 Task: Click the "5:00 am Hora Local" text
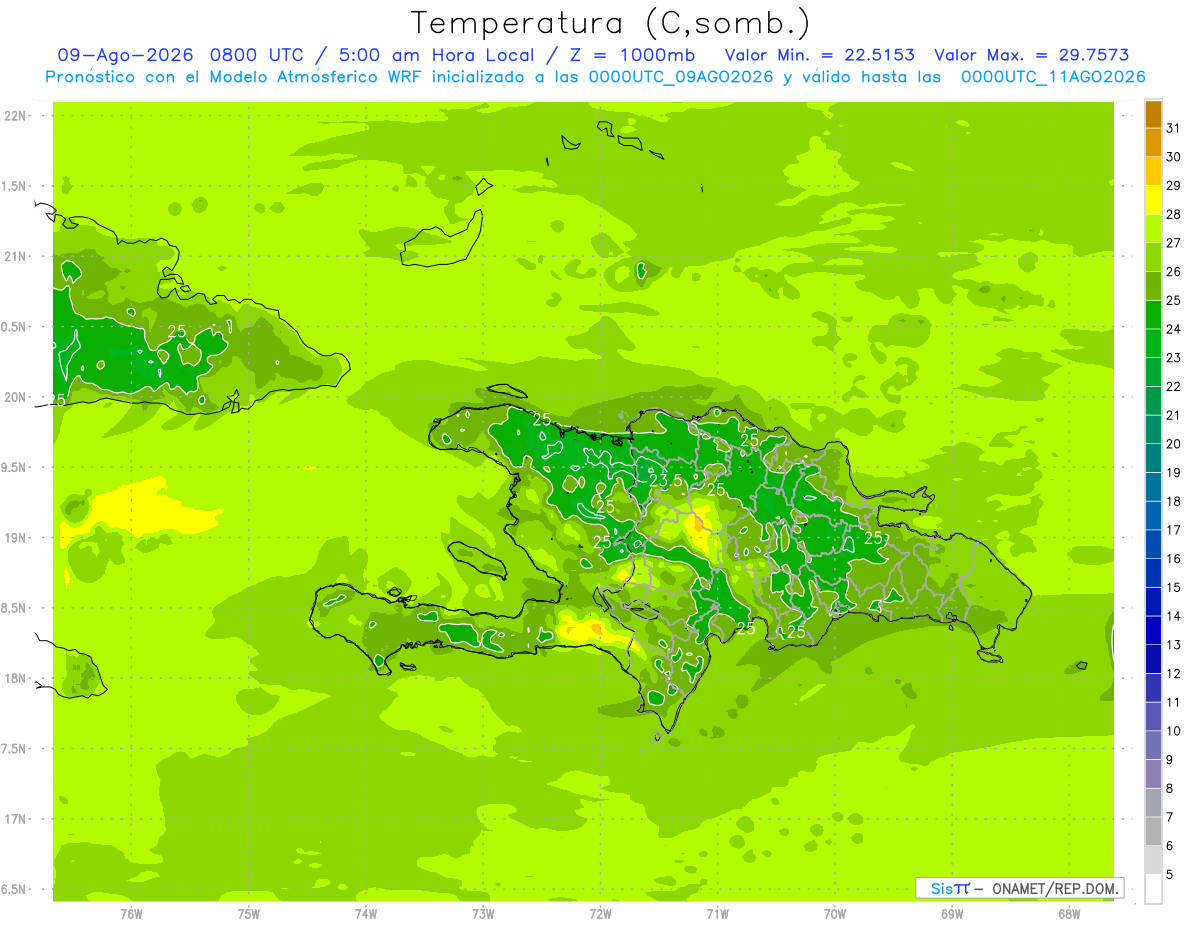point(434,55)
